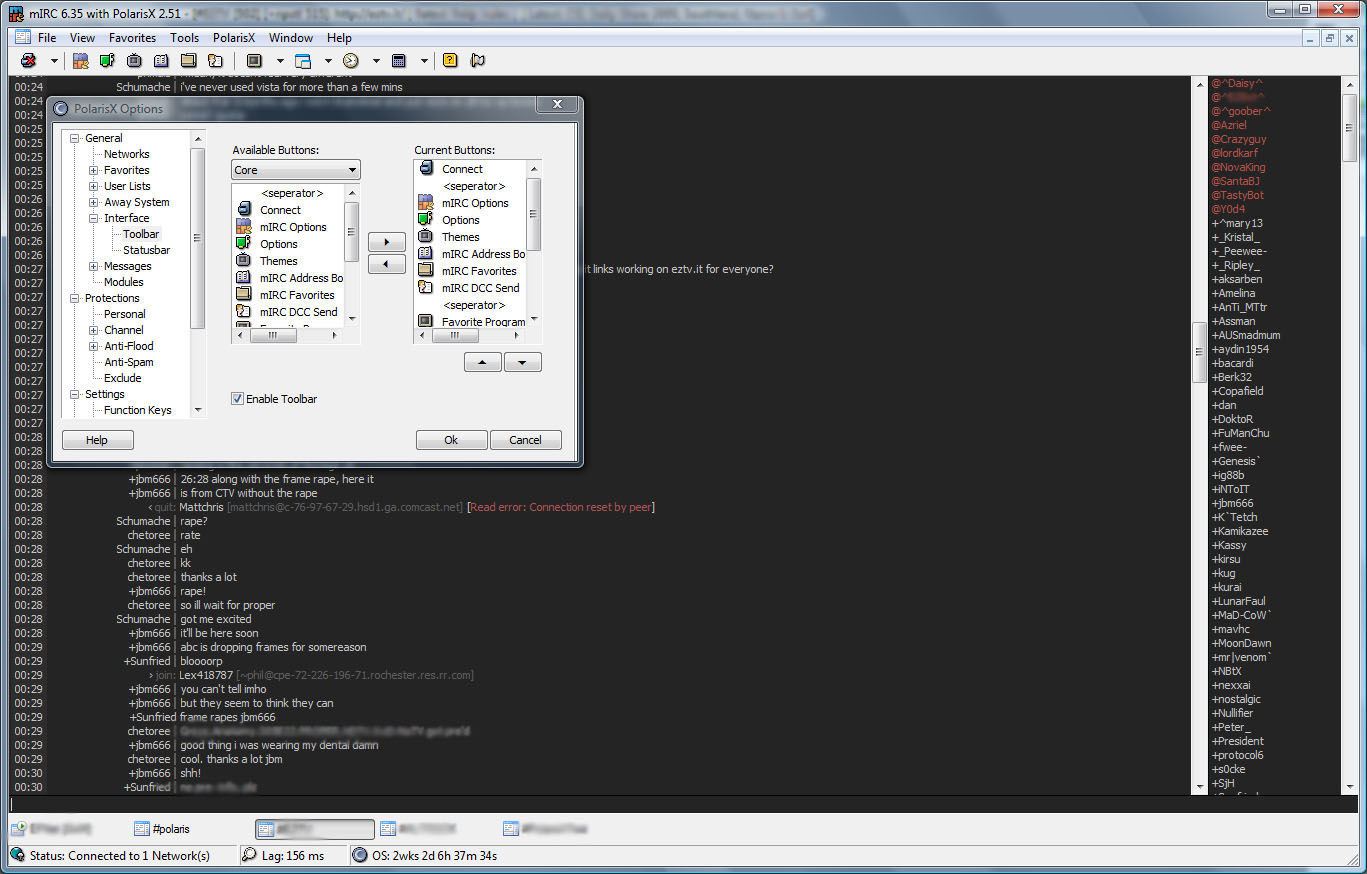
Task: Select user +FuManChu in the nicklist
Action: coord(1240,433)
